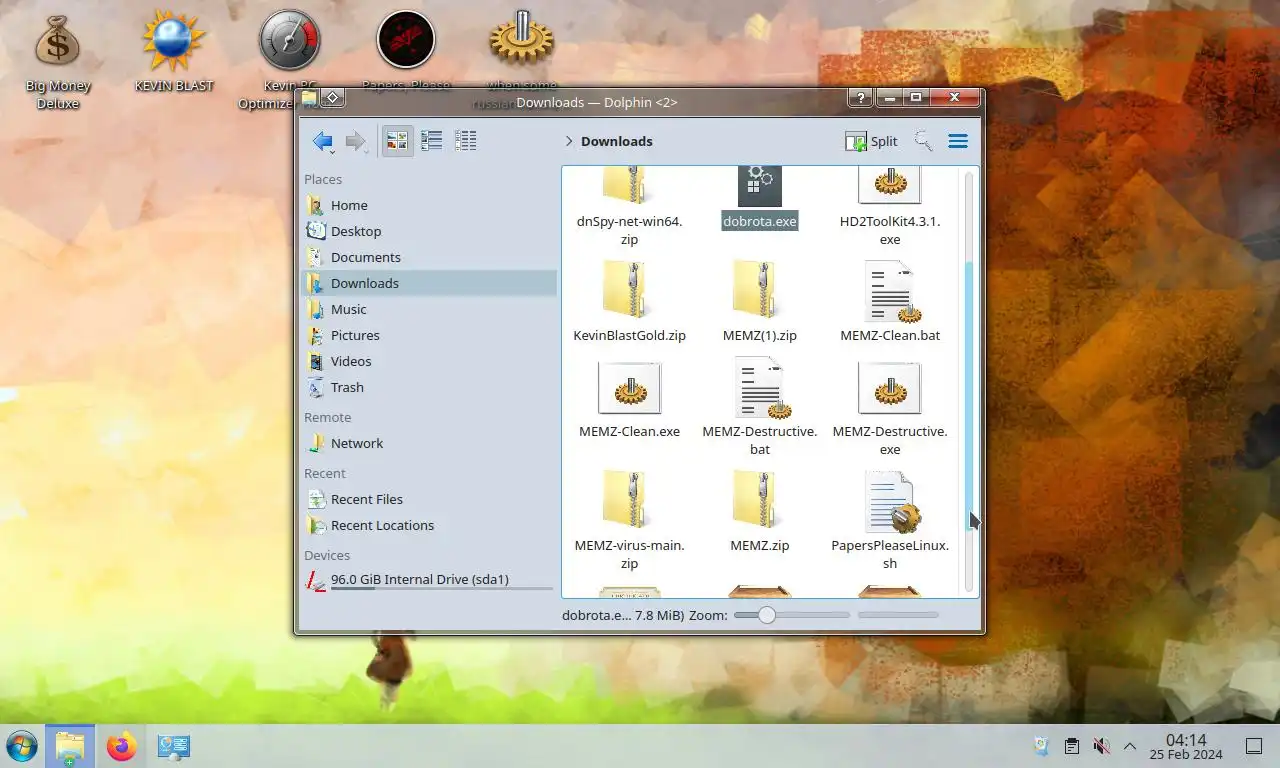
Task: Switch Dolphin to Details view mode
Action: (465, 141)
